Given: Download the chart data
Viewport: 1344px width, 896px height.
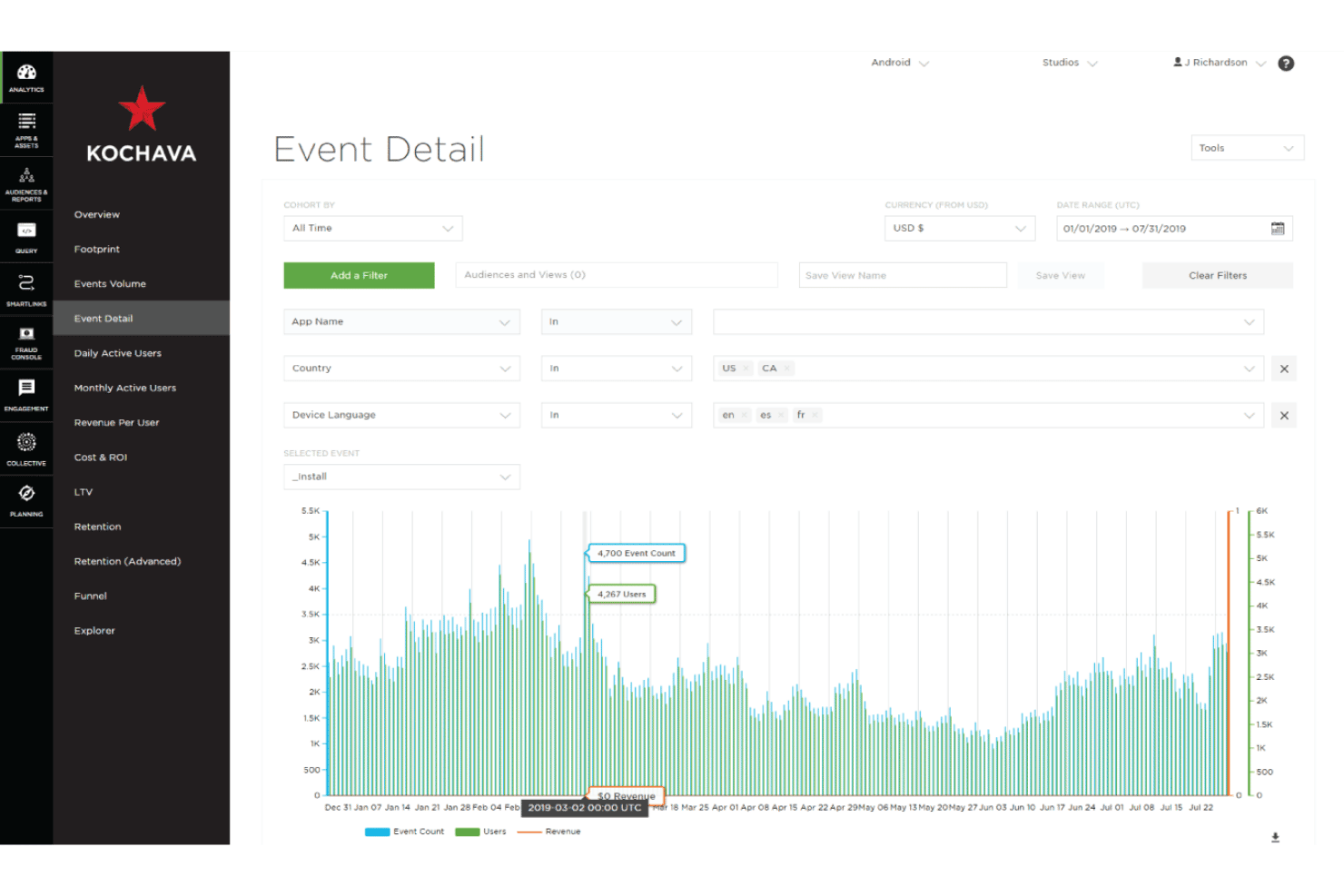Looking at the screenshot, I should point(1275,837).
